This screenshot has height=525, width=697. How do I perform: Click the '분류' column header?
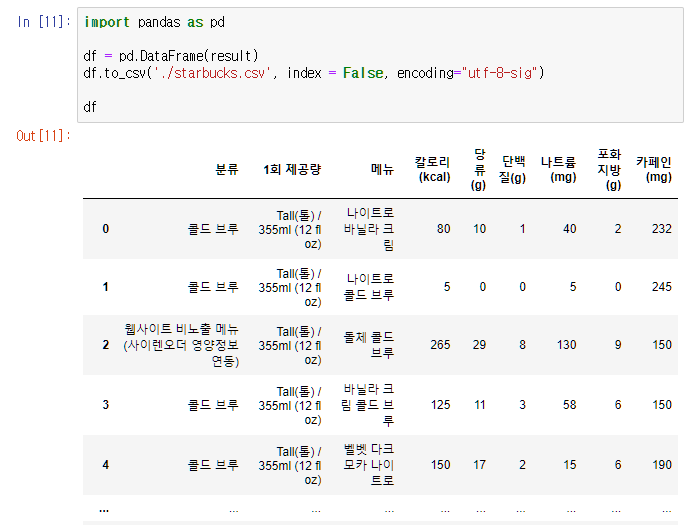[227, 169]
